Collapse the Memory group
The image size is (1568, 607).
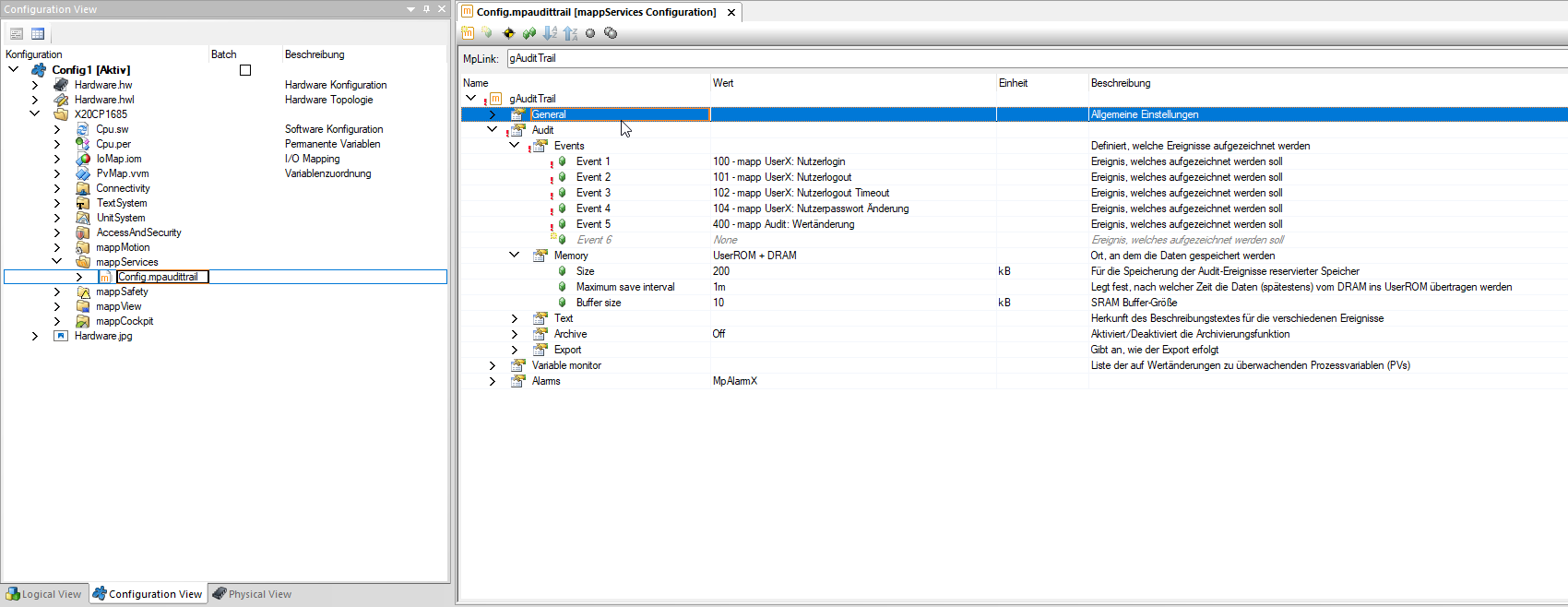(515, 256)
